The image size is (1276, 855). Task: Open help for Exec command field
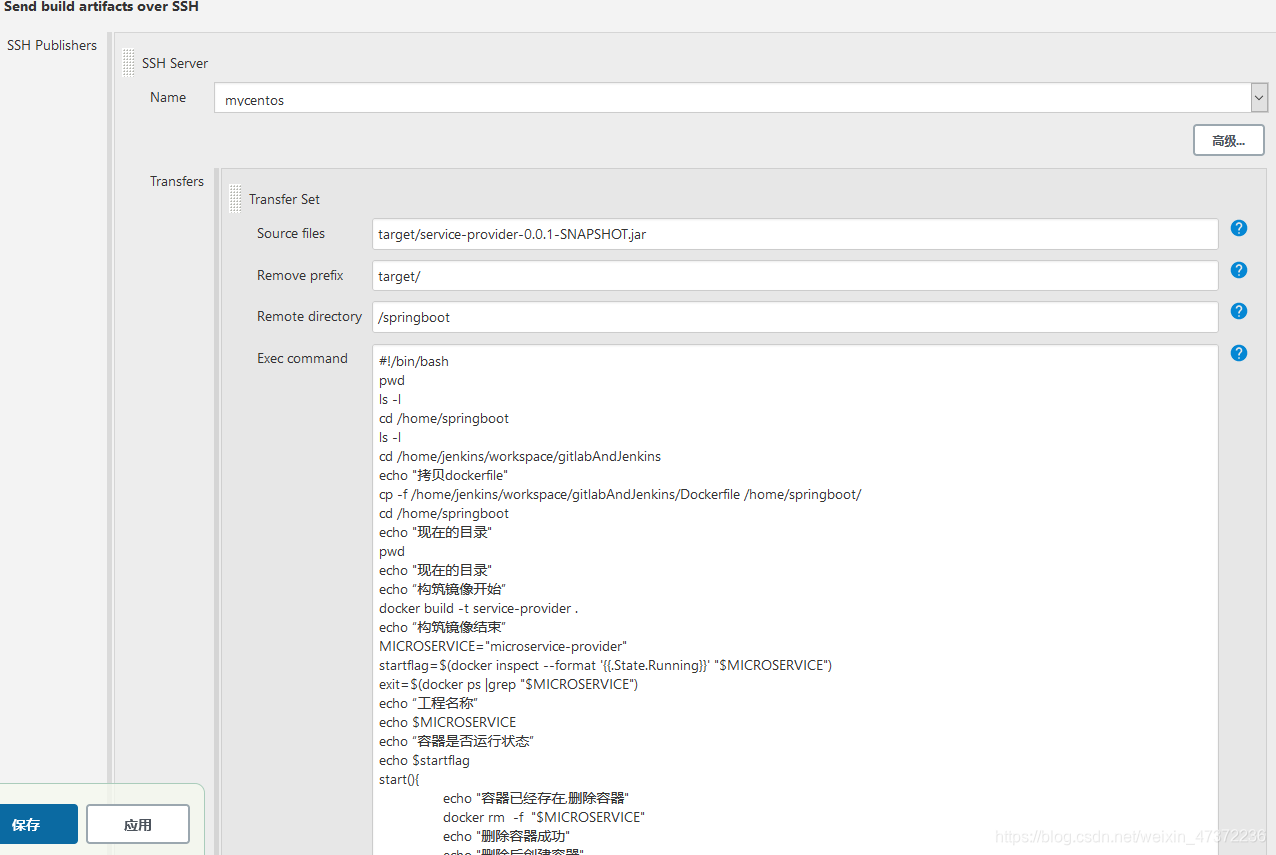pyautogui.click(x=1238, y=353)
